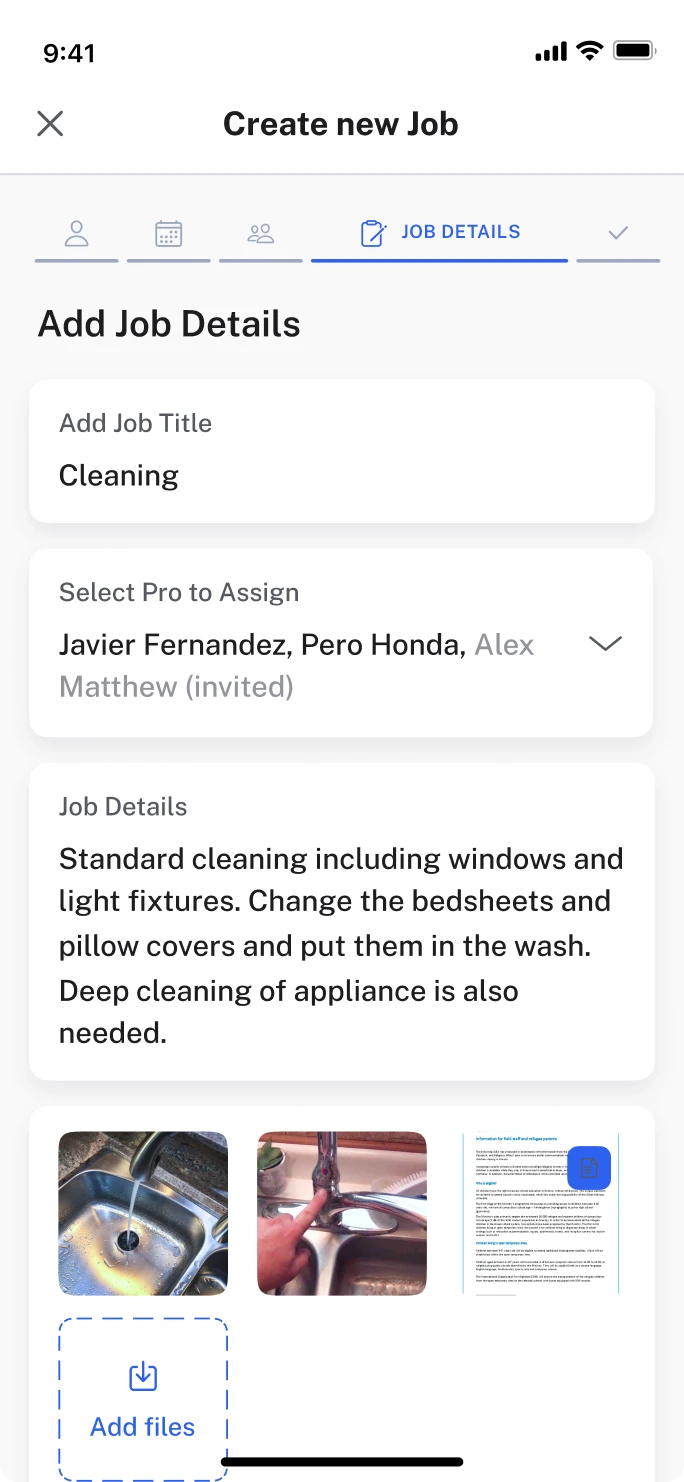
Task: Tap the battery icon in the status bar
Action: (634, 49)
